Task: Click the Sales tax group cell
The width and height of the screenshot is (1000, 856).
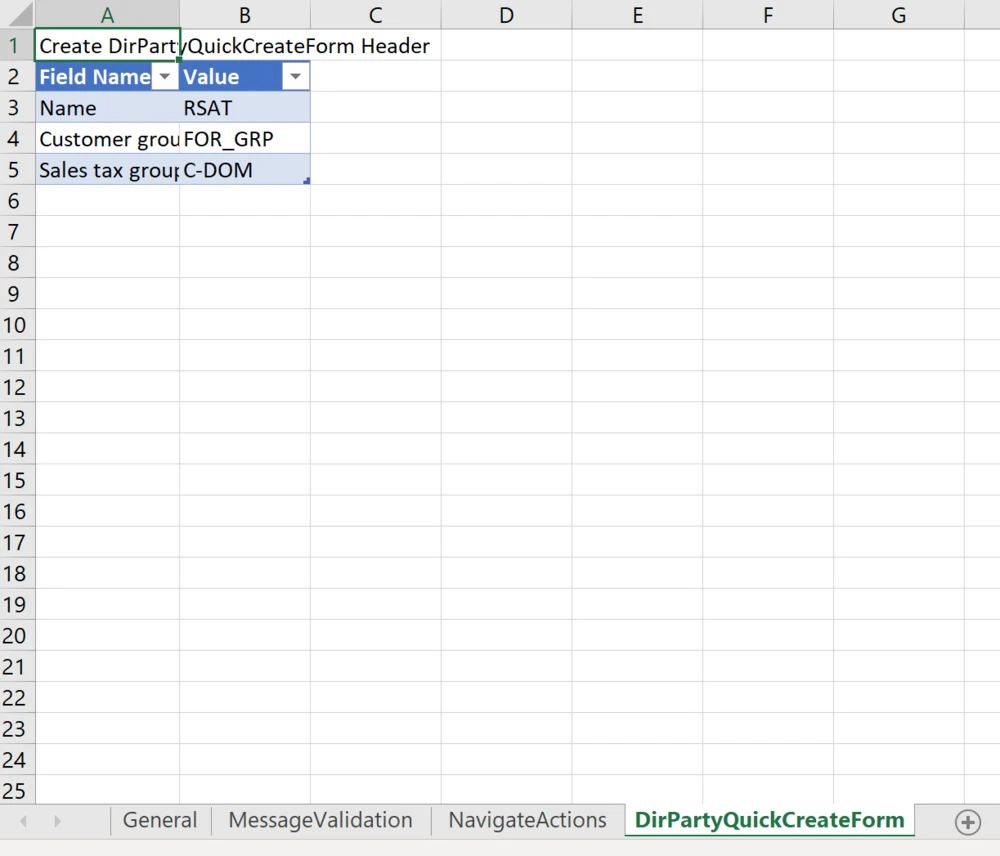Action: [107, 170]
